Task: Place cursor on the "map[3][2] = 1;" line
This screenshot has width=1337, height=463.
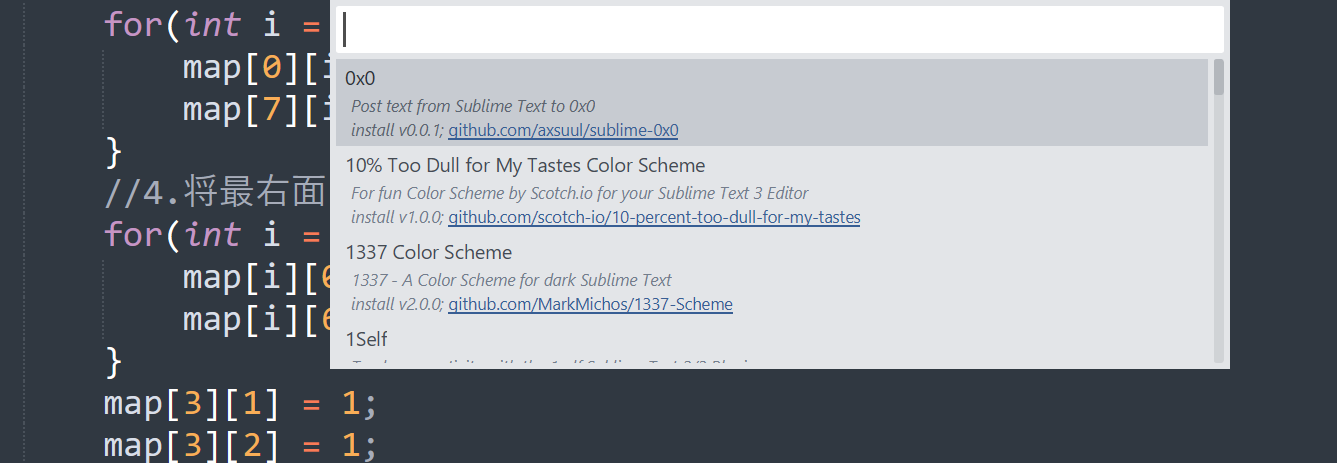Action: click(240, 445)
